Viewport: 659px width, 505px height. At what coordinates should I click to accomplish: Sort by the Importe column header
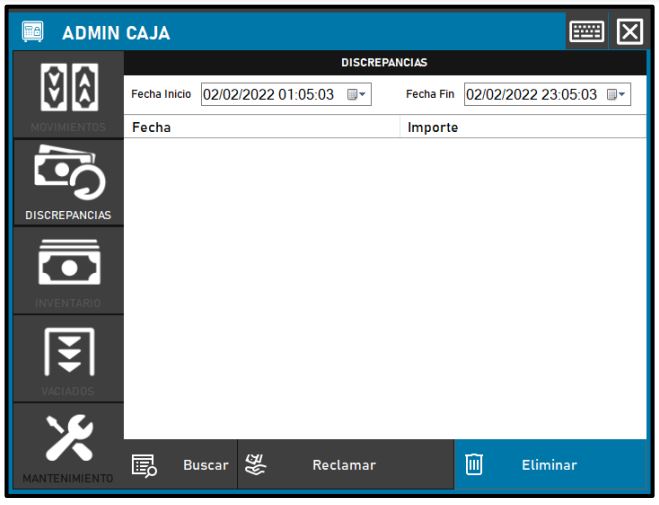[520, 128]
